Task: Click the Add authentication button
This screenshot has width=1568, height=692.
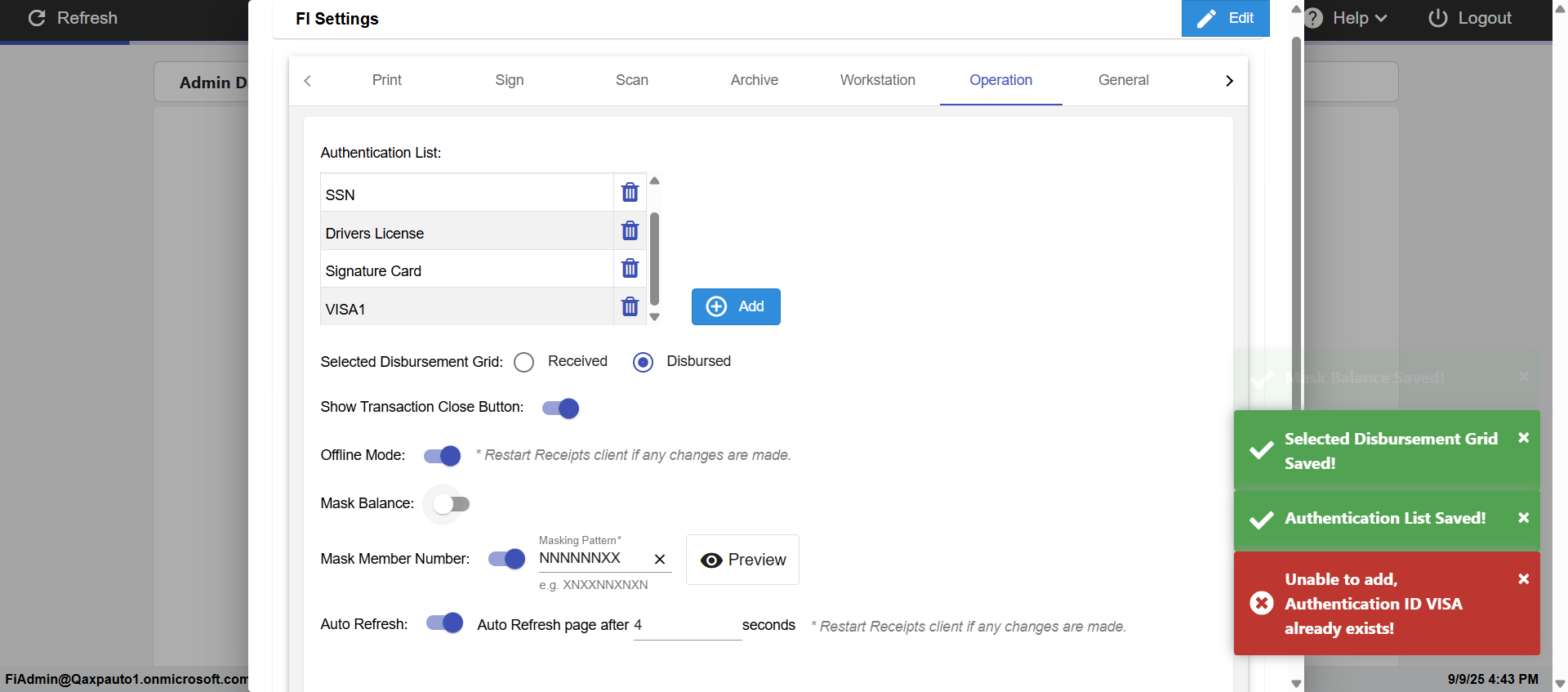Action: coord(736,306)
